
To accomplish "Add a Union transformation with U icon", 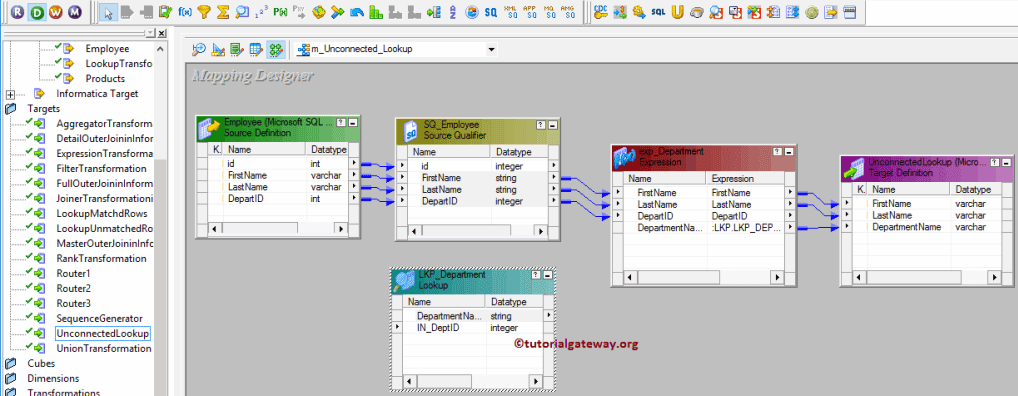I will 678,12.
